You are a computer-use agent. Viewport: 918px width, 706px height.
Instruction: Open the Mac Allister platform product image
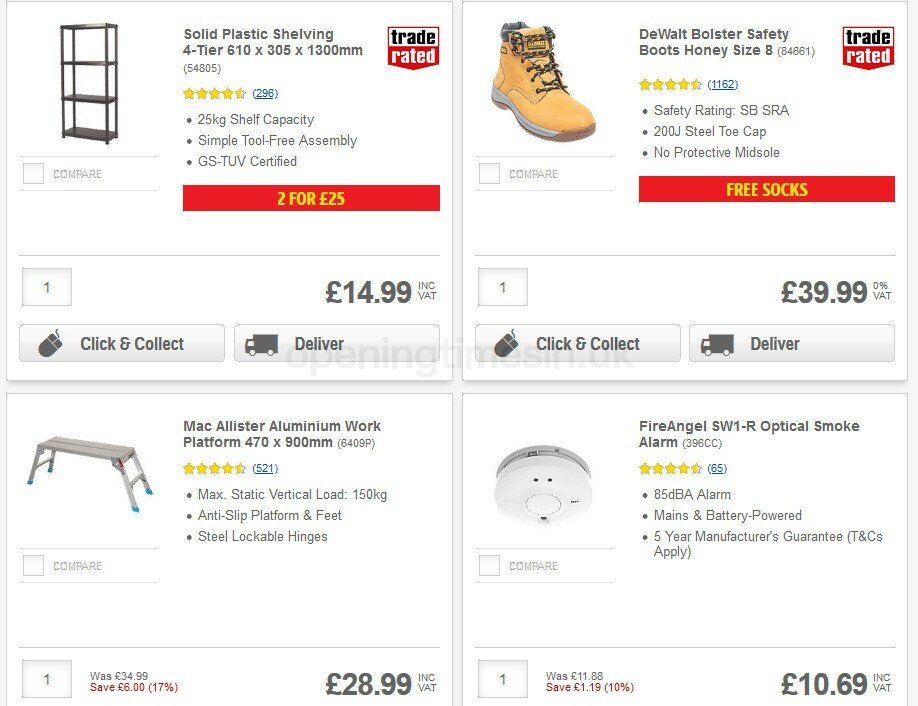pos(88,470)
